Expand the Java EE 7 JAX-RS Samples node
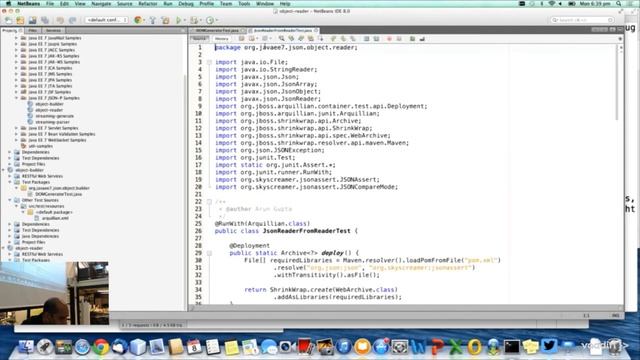Viewport: 640px width, 360px height. click(x=16, y=56)
